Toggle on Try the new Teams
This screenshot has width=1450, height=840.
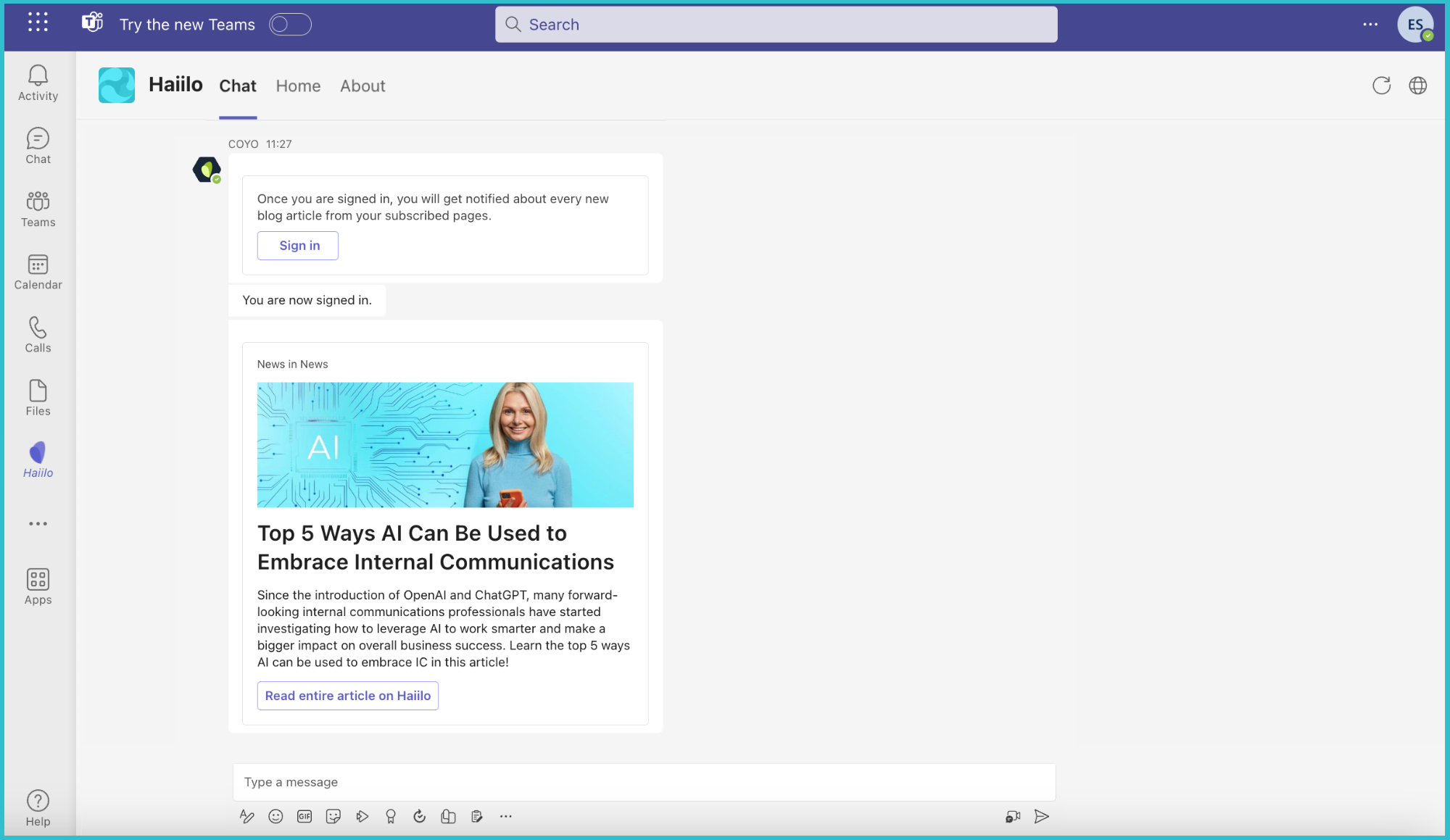[x=289, y=24]
